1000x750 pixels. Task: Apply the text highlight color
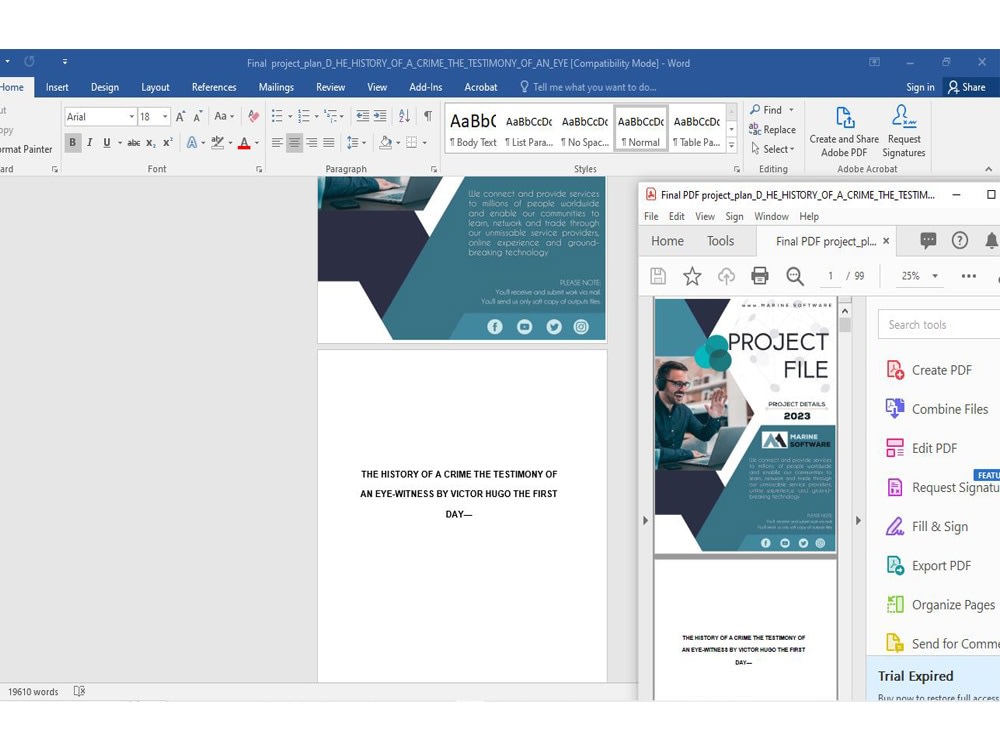click(x=217, y=143)
